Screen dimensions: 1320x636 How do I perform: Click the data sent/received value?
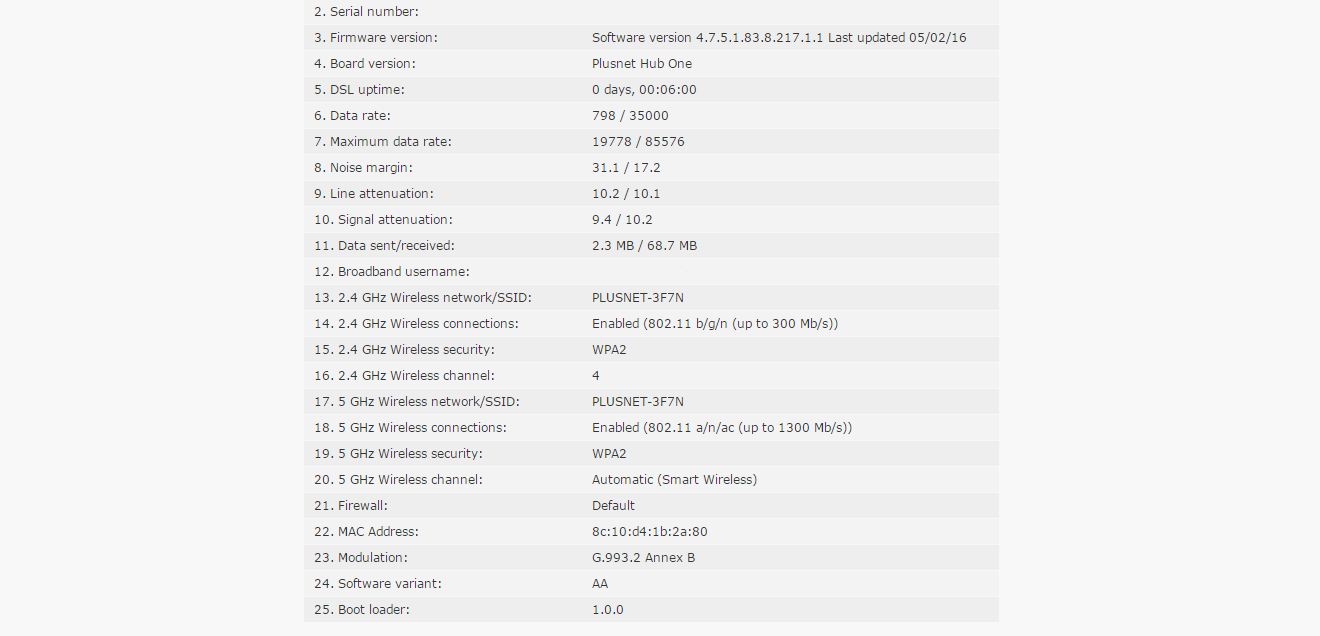pos(644,246)
